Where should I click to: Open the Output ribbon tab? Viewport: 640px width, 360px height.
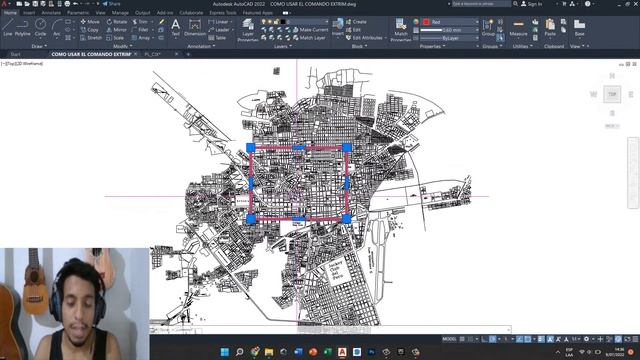[x=142, y=13]
